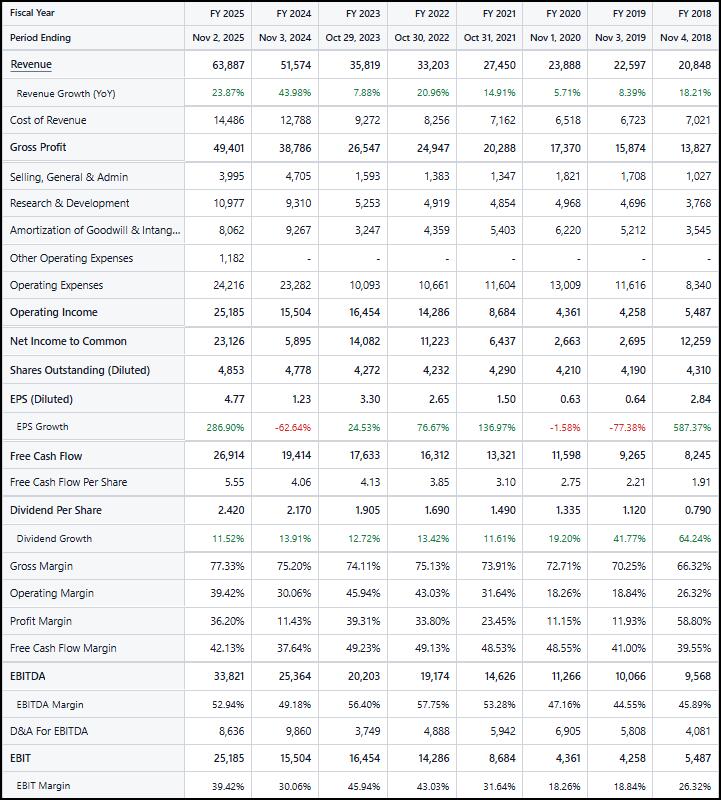
Task: Click the Fiscal Year header label
Action: pos(32,13)
